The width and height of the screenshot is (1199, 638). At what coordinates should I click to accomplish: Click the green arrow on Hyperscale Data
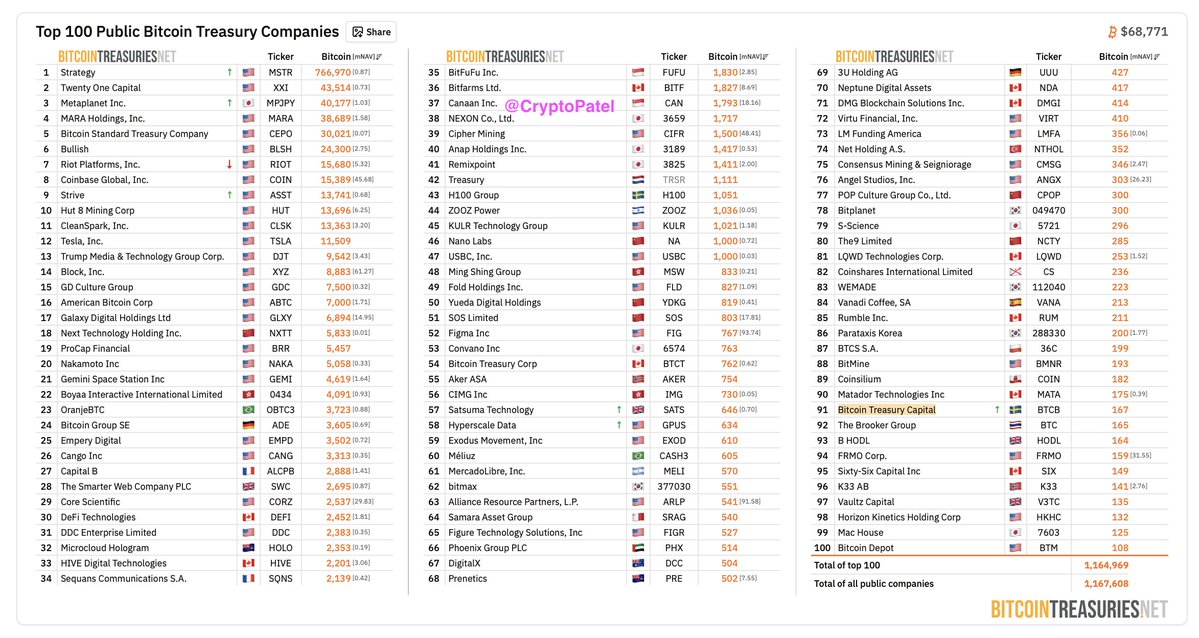pos(619,425)
